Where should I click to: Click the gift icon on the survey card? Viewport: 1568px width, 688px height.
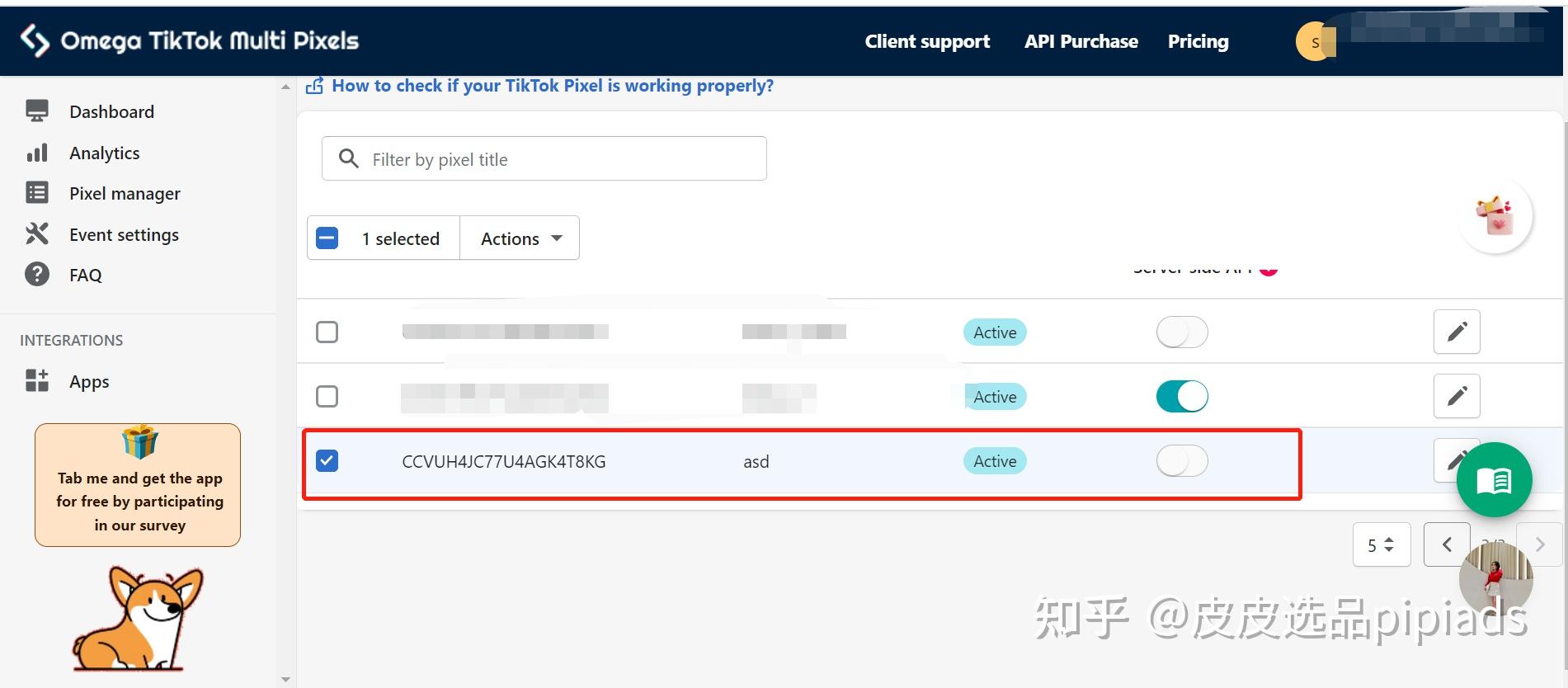tap(139, 441)
